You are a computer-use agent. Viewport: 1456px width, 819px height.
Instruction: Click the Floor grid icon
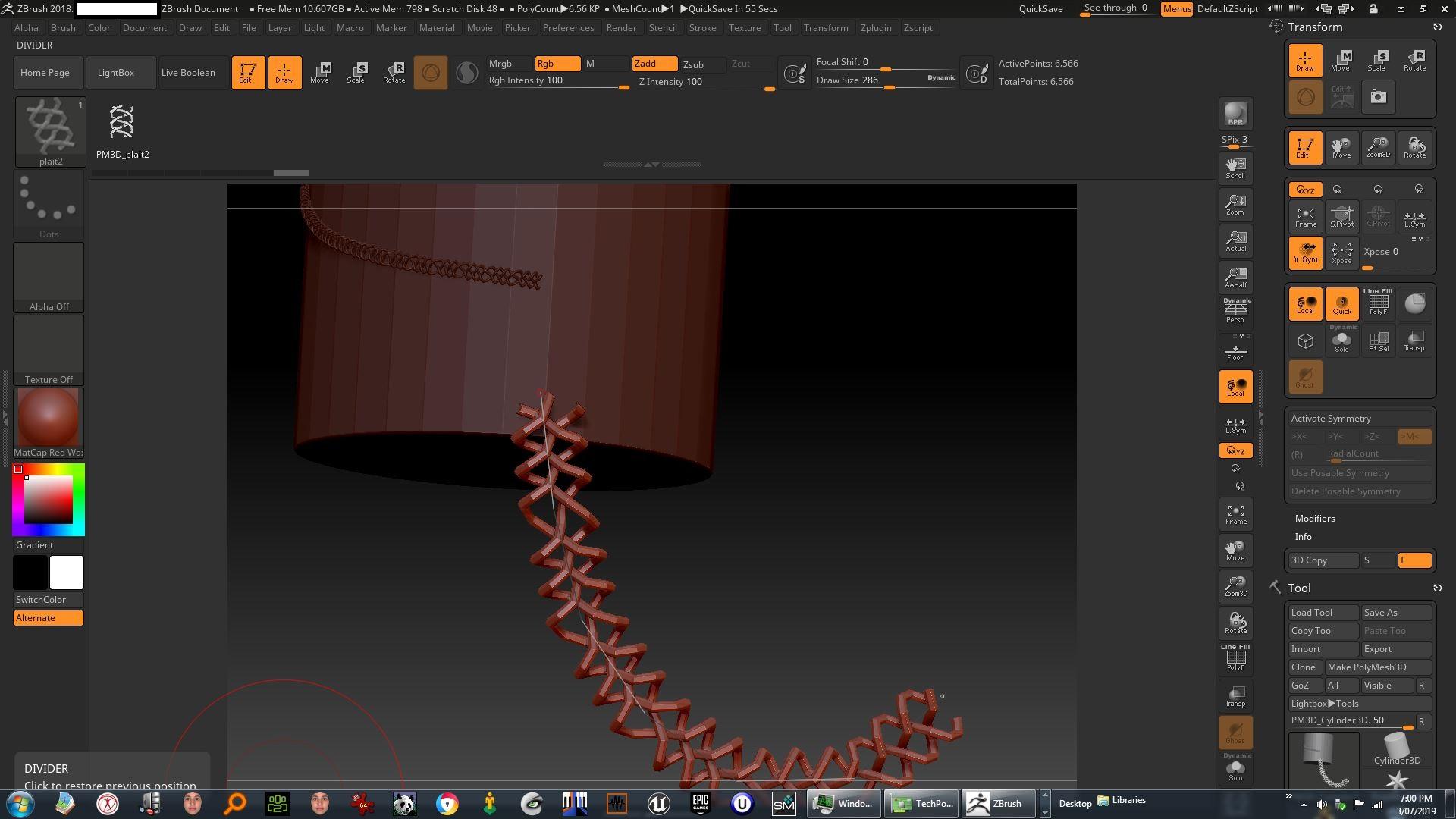coord(1235,351)
